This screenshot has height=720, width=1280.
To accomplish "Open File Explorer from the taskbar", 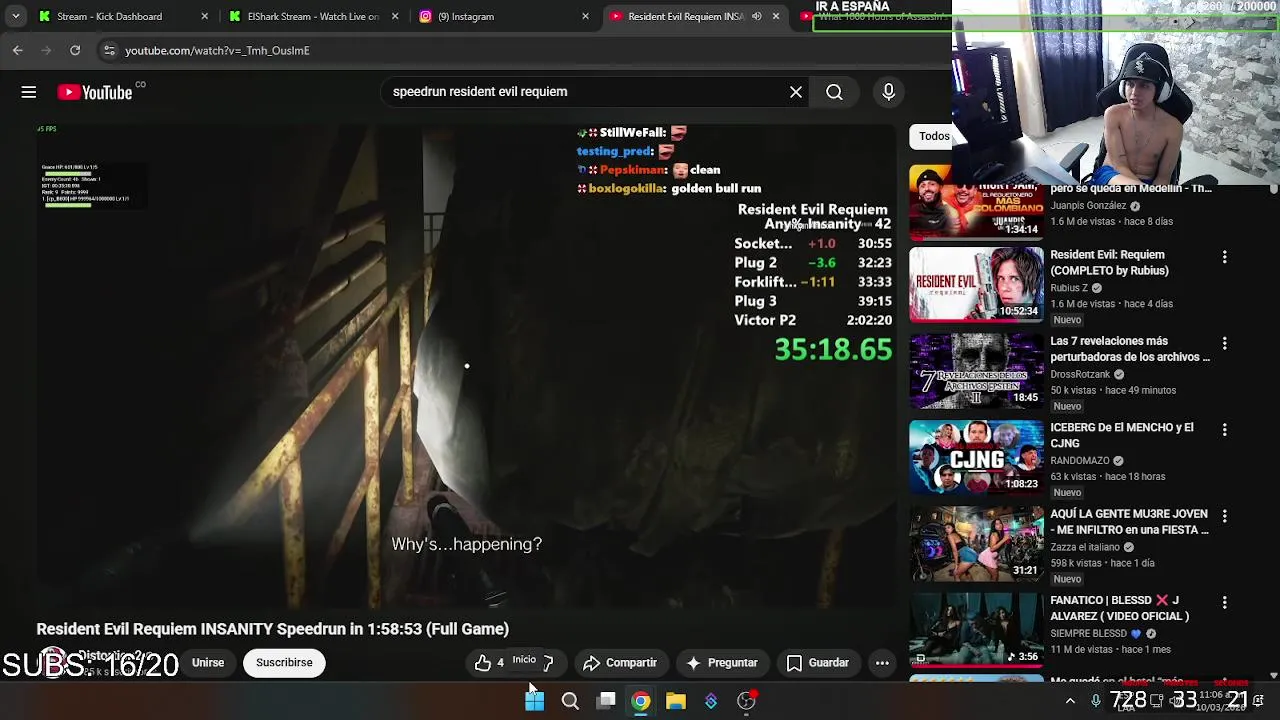I will click(x=676, y=701).
